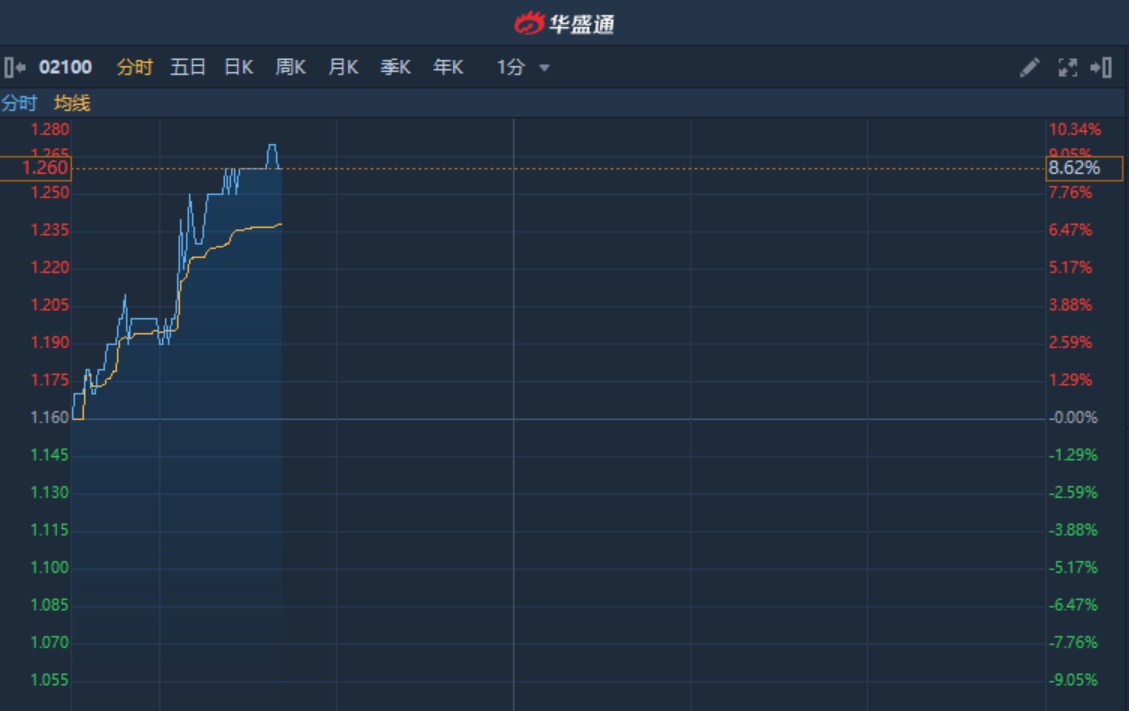Switch to the 分时 intraday chart tab
This screenshot has width=1129, height=711.
pyautogui.click(x=135, y=68)
